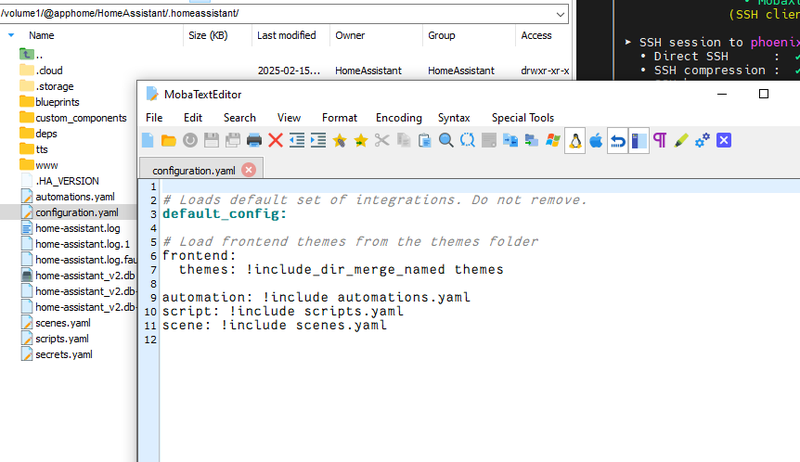Viewport: 800px width, 462px height.
Task: Select the automations.yaml file
Action: tap(68, 197)
